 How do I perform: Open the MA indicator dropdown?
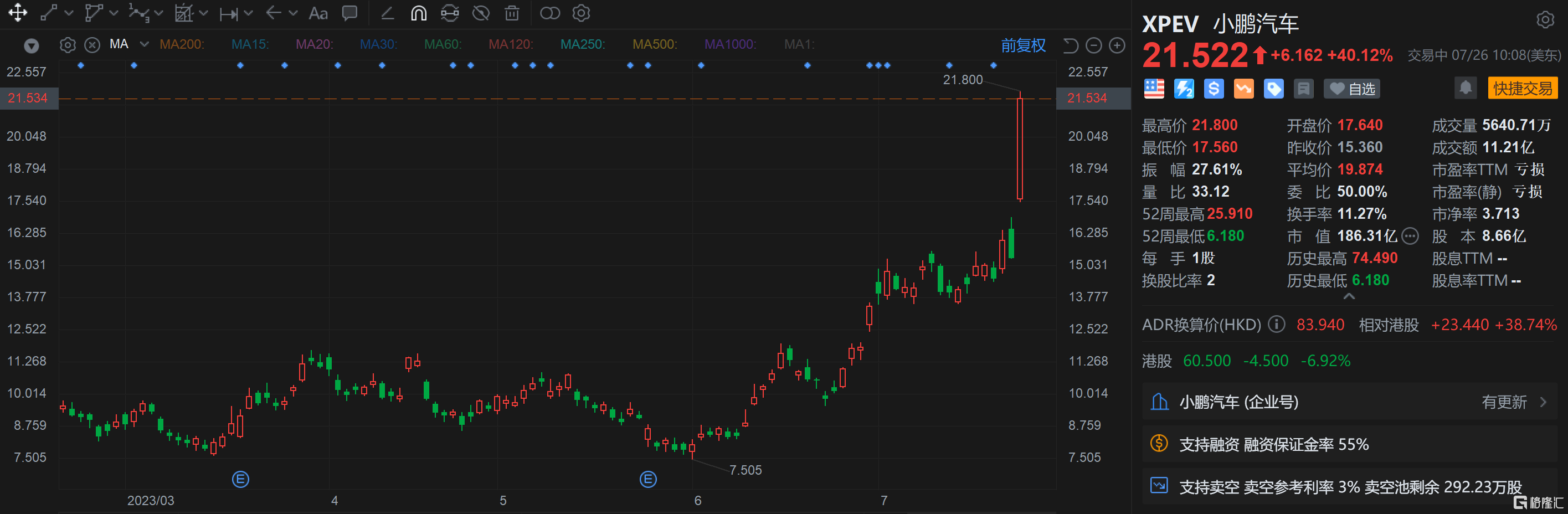point(144,44)
